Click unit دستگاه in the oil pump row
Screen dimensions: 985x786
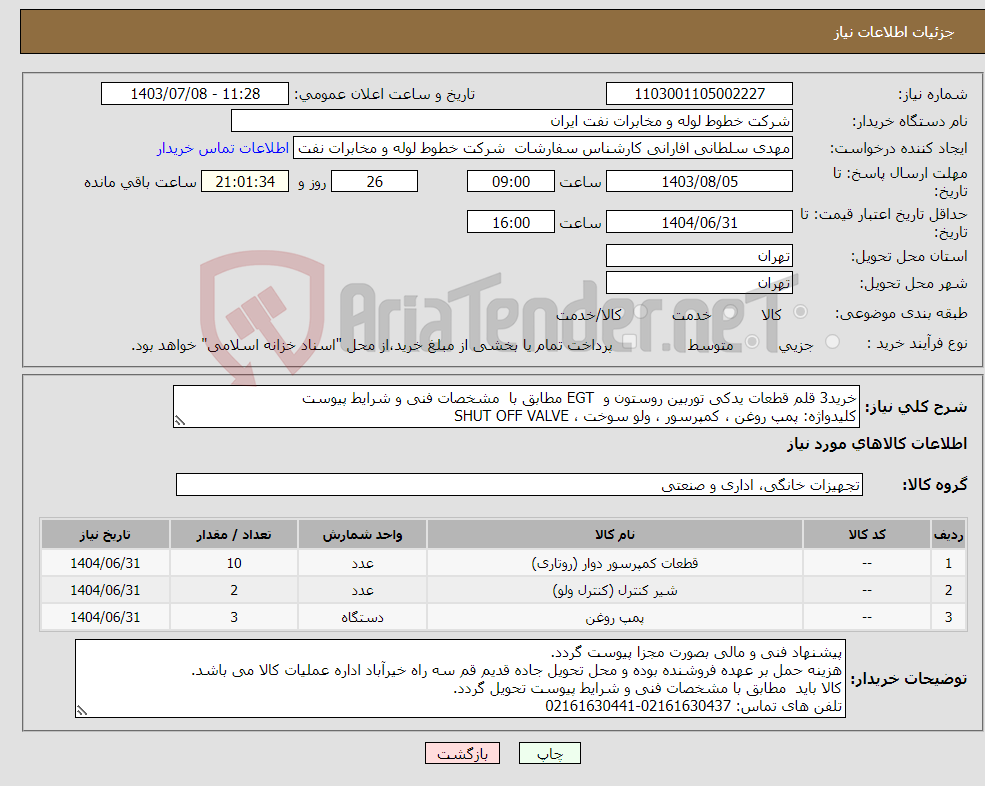pyautogui.click(x=362, y=617)
